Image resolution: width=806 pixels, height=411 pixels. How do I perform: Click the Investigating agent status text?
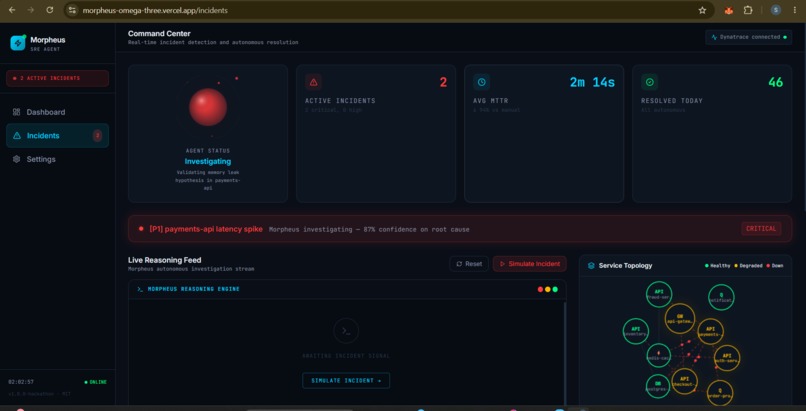pos(208,161)
